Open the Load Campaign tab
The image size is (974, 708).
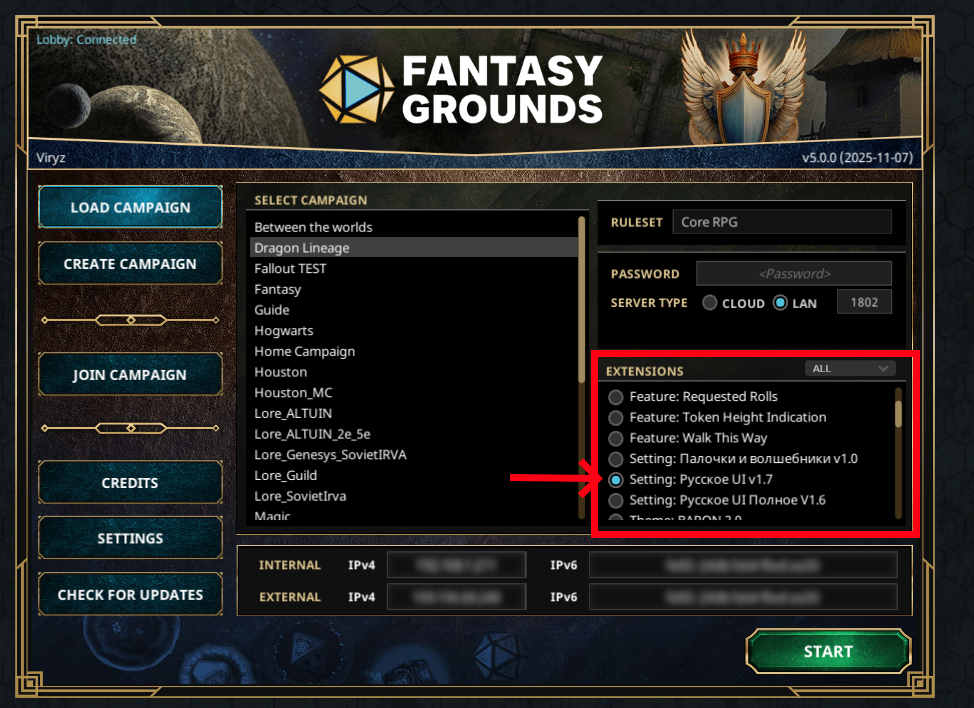130,207
